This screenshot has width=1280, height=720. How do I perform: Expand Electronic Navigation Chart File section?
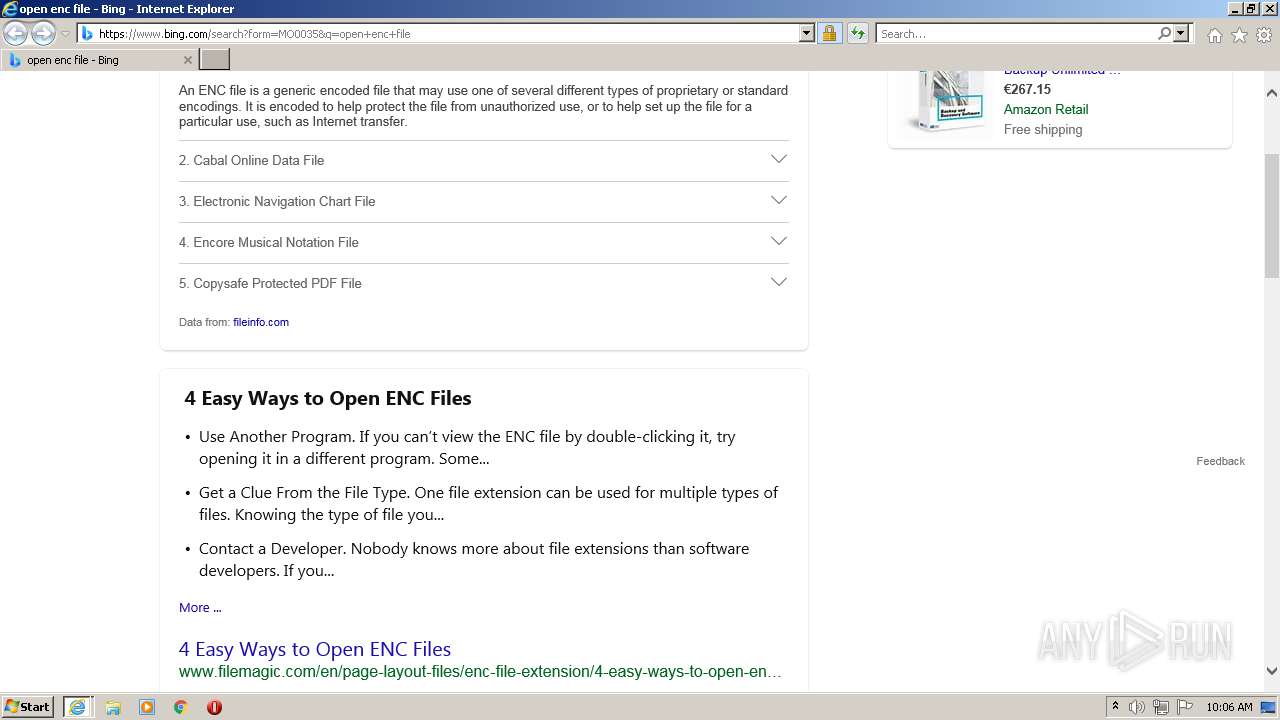tap(483, 201)
